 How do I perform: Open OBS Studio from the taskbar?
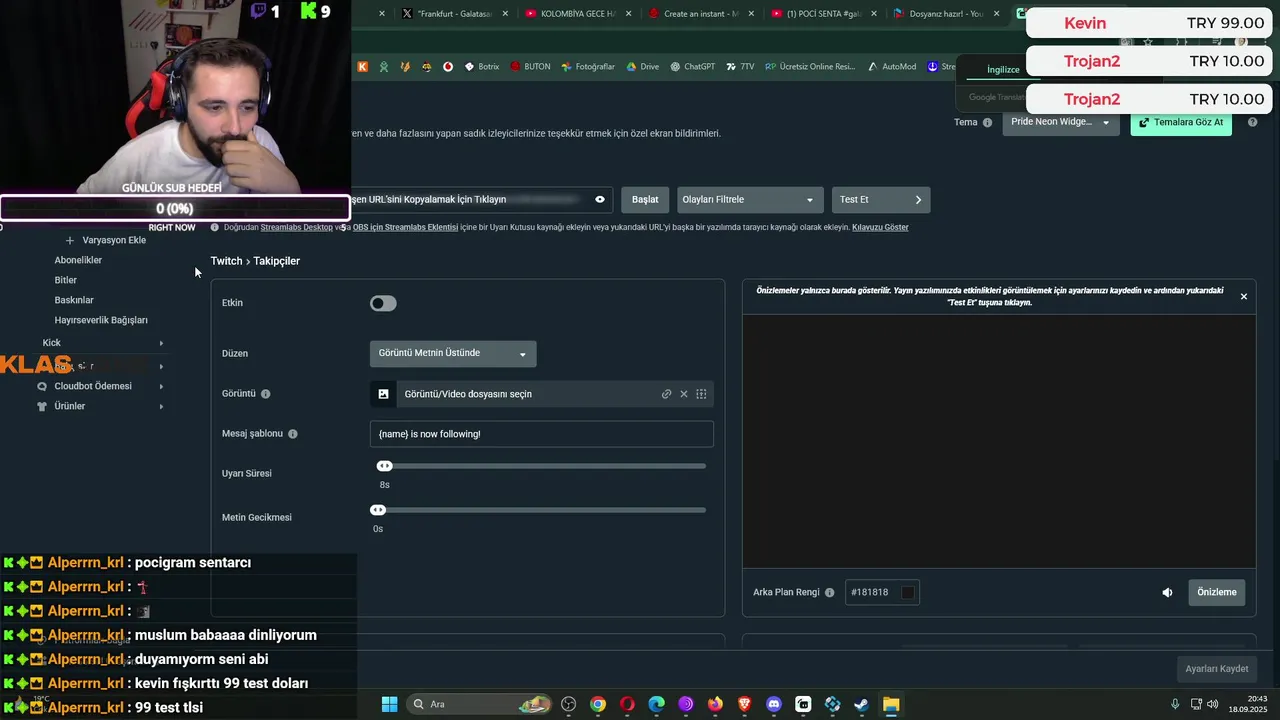pyautogui.click(x=569, y=704)
